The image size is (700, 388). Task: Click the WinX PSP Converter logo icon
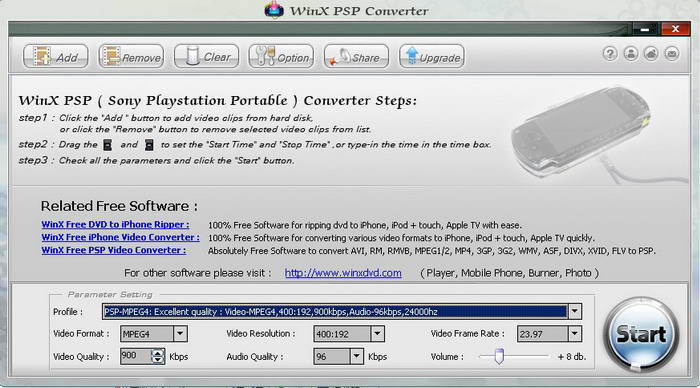(x=274, y=9)
